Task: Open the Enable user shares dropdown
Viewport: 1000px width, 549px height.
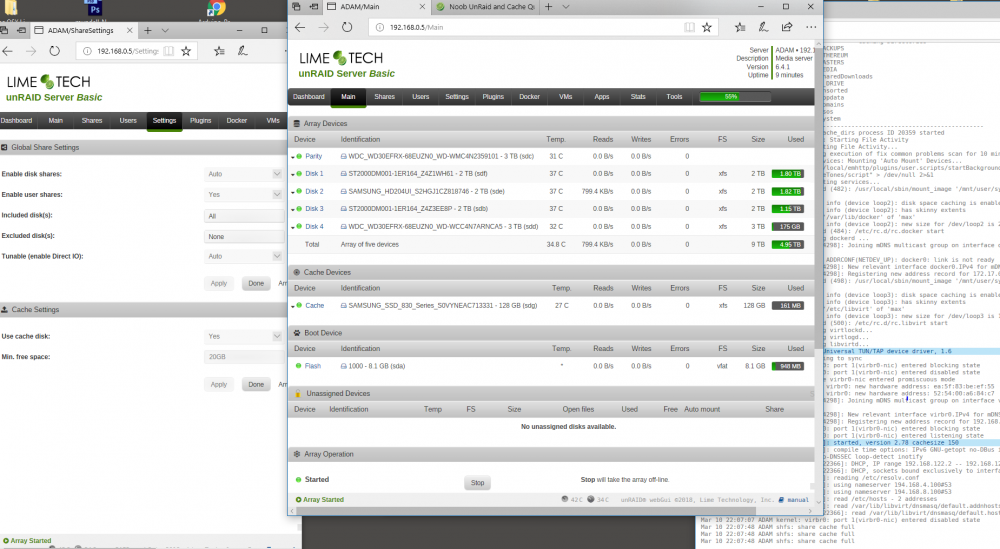Action: pyautogui.click(x=244, y=194)
